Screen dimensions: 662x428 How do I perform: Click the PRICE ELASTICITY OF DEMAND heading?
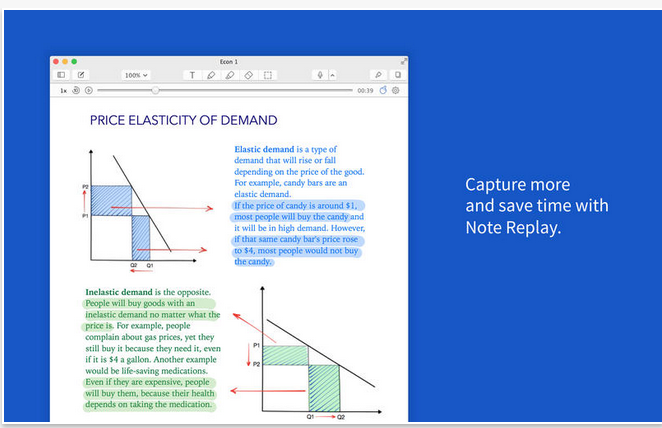tap(184, 120)
